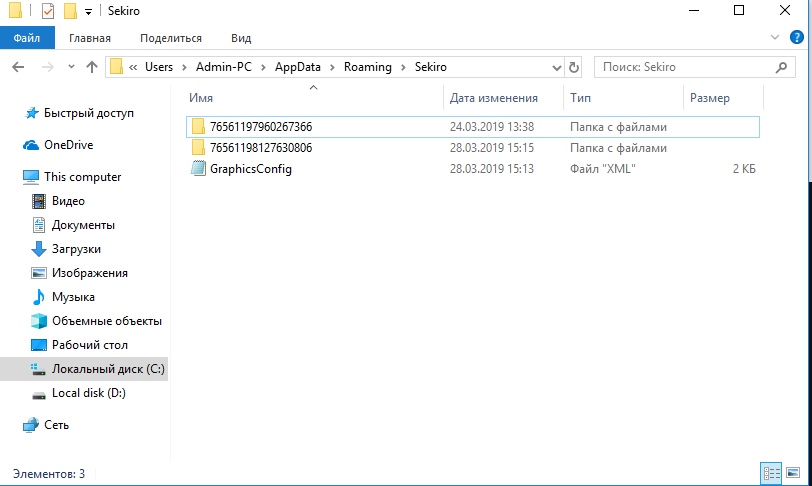Select folder 76561198127630806
Image resolution: width=812 pixels, height=486 pixels.
click(x=473, y=148)
